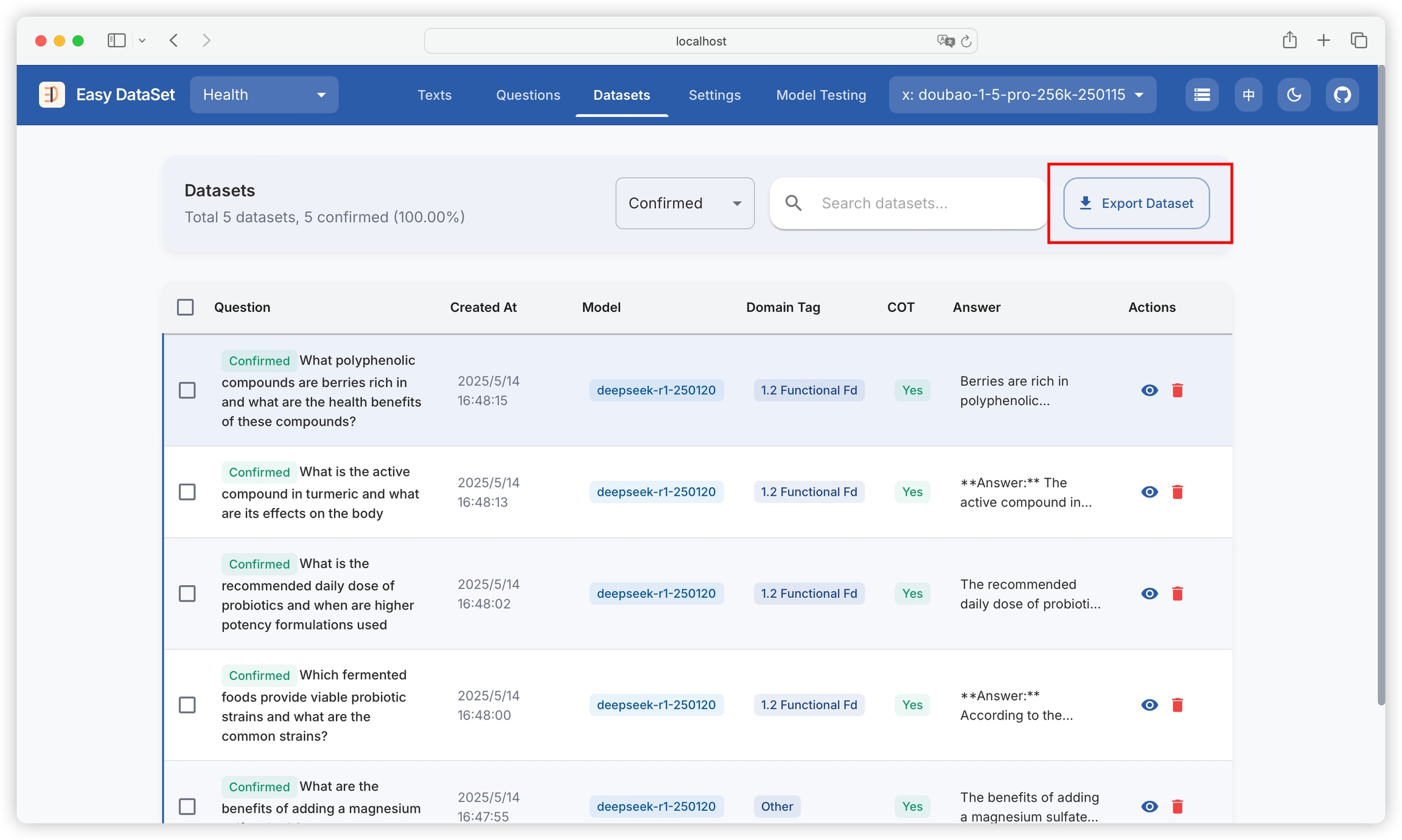Click the Easy DataSet logo icon

click(x=52, y=95)
